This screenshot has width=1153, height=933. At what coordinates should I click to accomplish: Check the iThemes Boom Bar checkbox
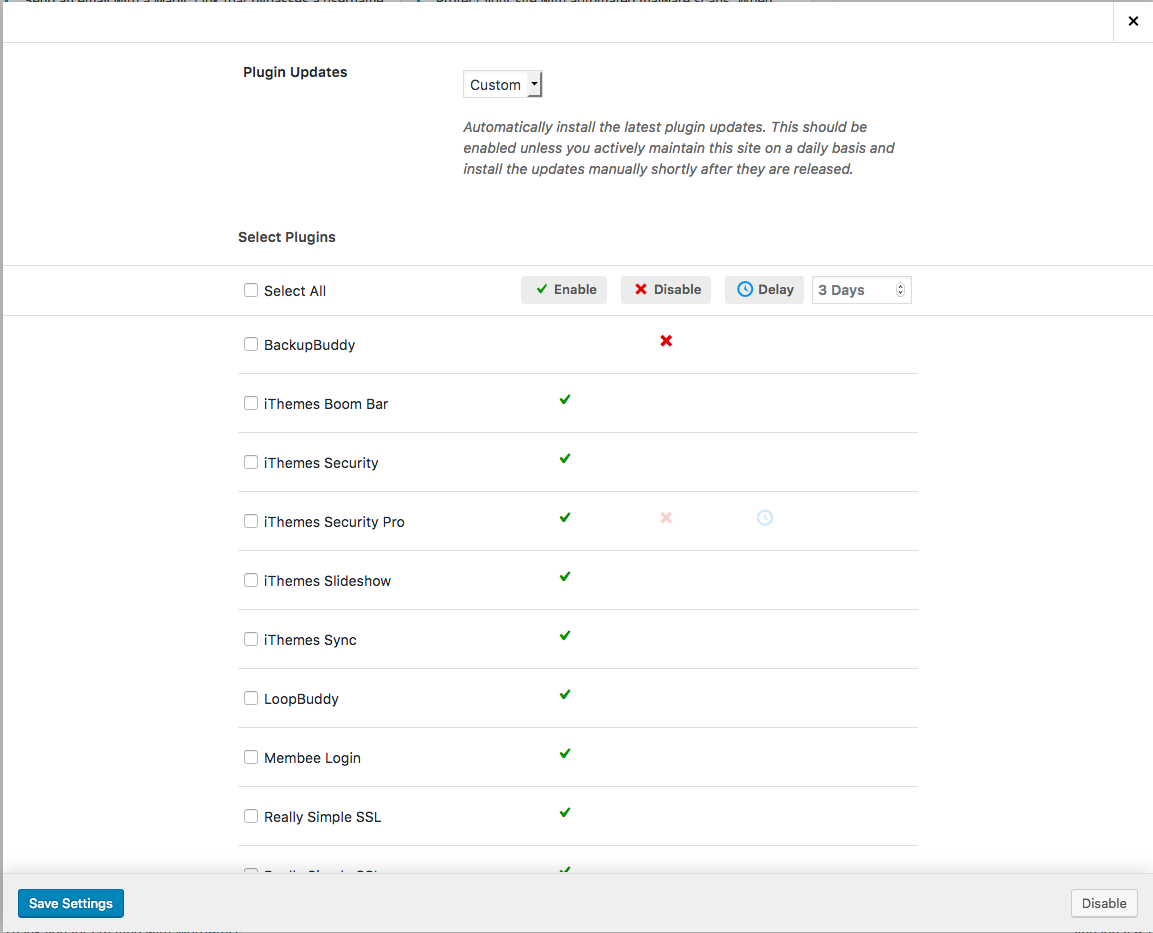[x=251, y=403]
